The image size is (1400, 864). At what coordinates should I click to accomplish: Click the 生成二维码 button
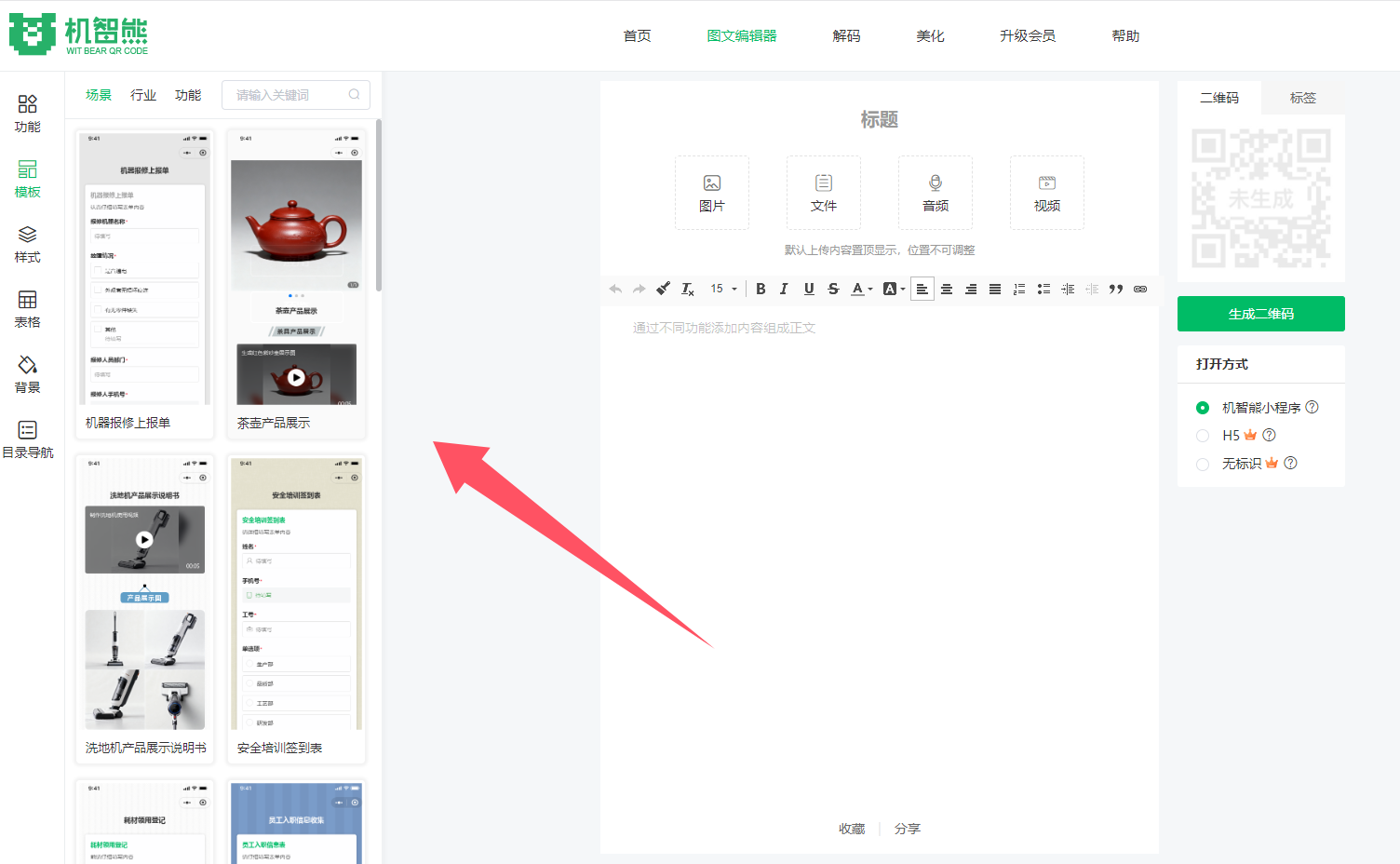1260,314
